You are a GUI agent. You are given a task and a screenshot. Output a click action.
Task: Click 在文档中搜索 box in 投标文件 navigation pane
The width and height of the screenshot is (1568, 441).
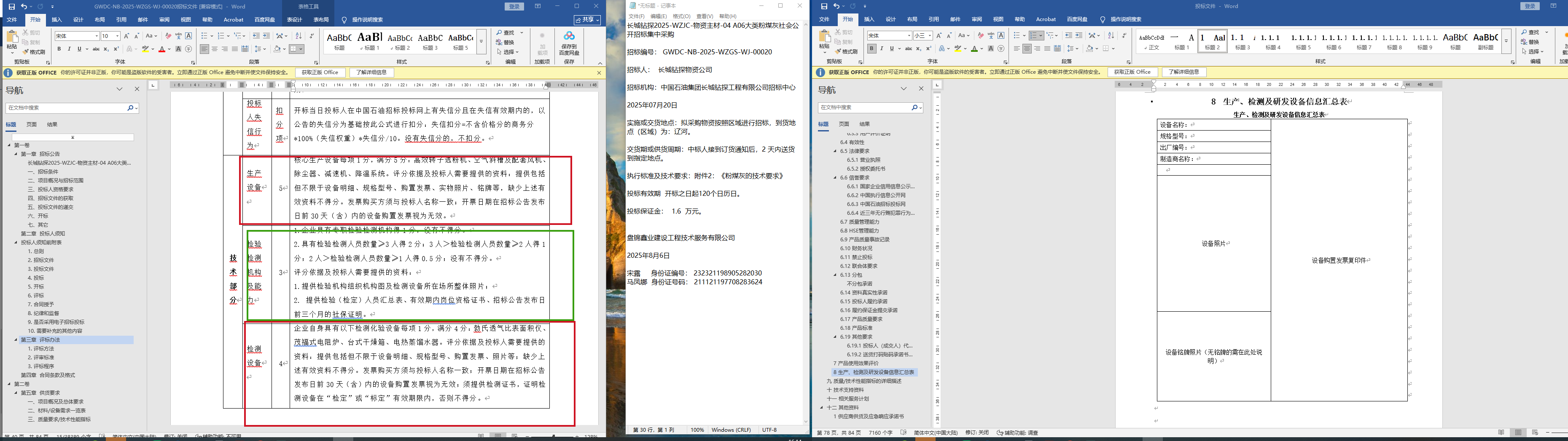coord(870,108)
